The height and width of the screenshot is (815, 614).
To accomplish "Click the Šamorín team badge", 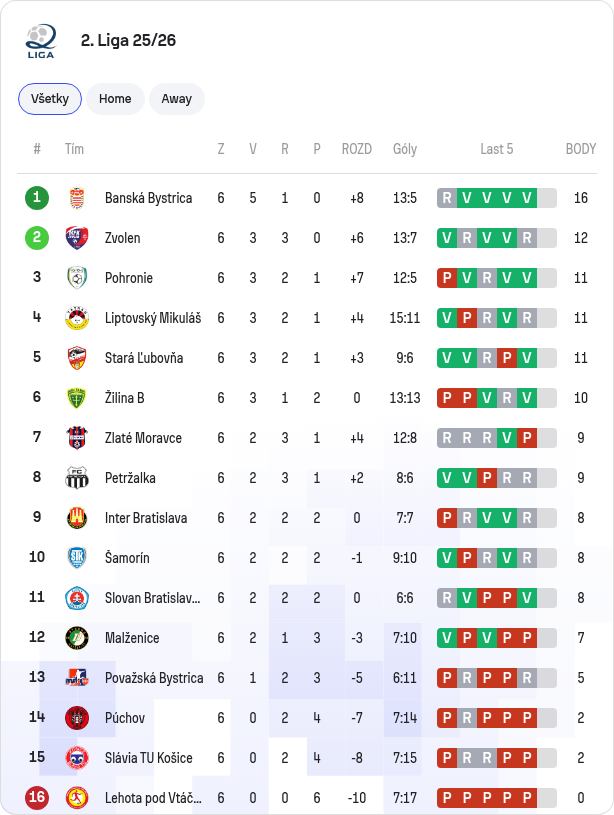I will (x=77, y=558).
